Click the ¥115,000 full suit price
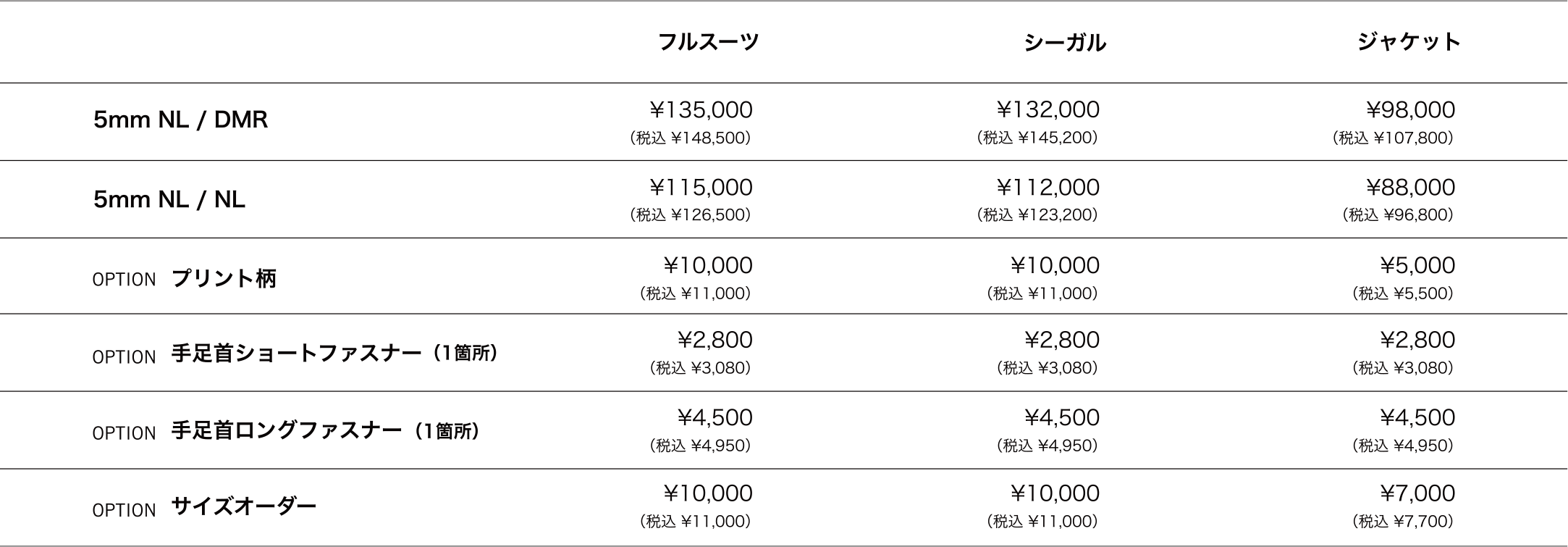 [x=701, y=188]
